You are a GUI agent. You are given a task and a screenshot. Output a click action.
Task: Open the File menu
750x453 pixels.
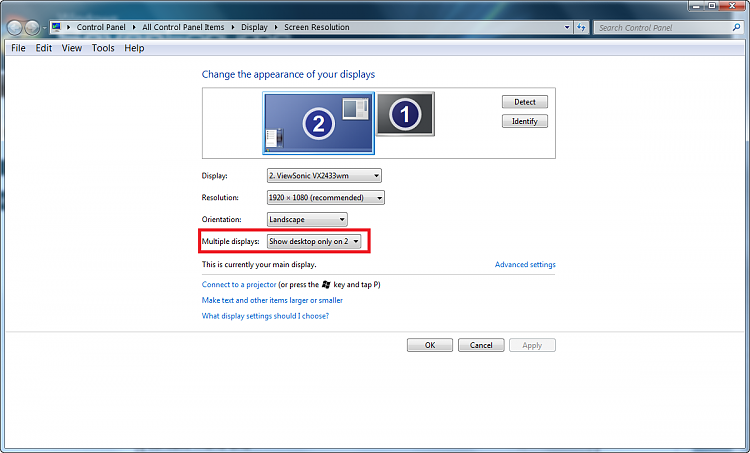coord(18,48)
